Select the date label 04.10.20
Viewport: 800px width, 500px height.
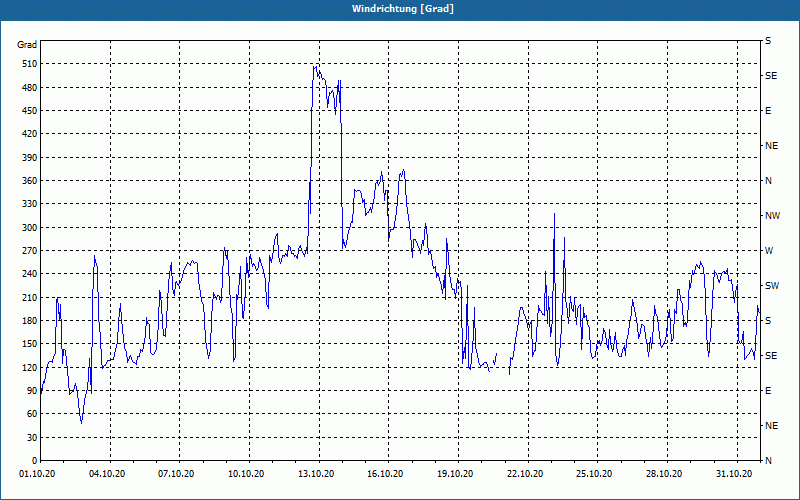[107, 474]
